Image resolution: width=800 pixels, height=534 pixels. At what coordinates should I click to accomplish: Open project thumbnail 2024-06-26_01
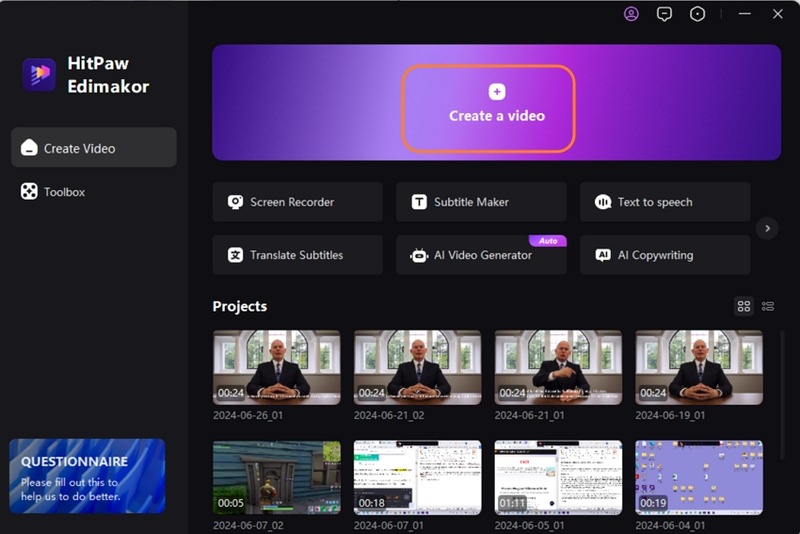pos(277,367)
